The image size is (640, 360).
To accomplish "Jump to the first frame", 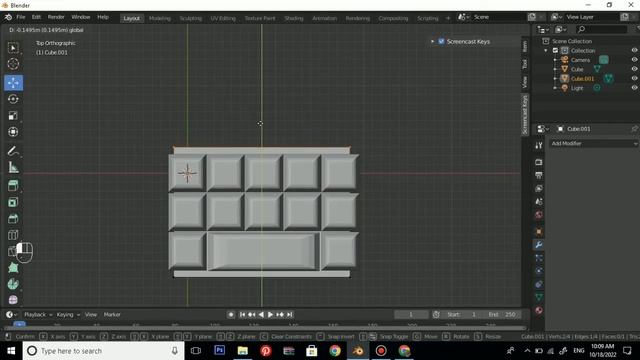I will click(x=242, y=314).
